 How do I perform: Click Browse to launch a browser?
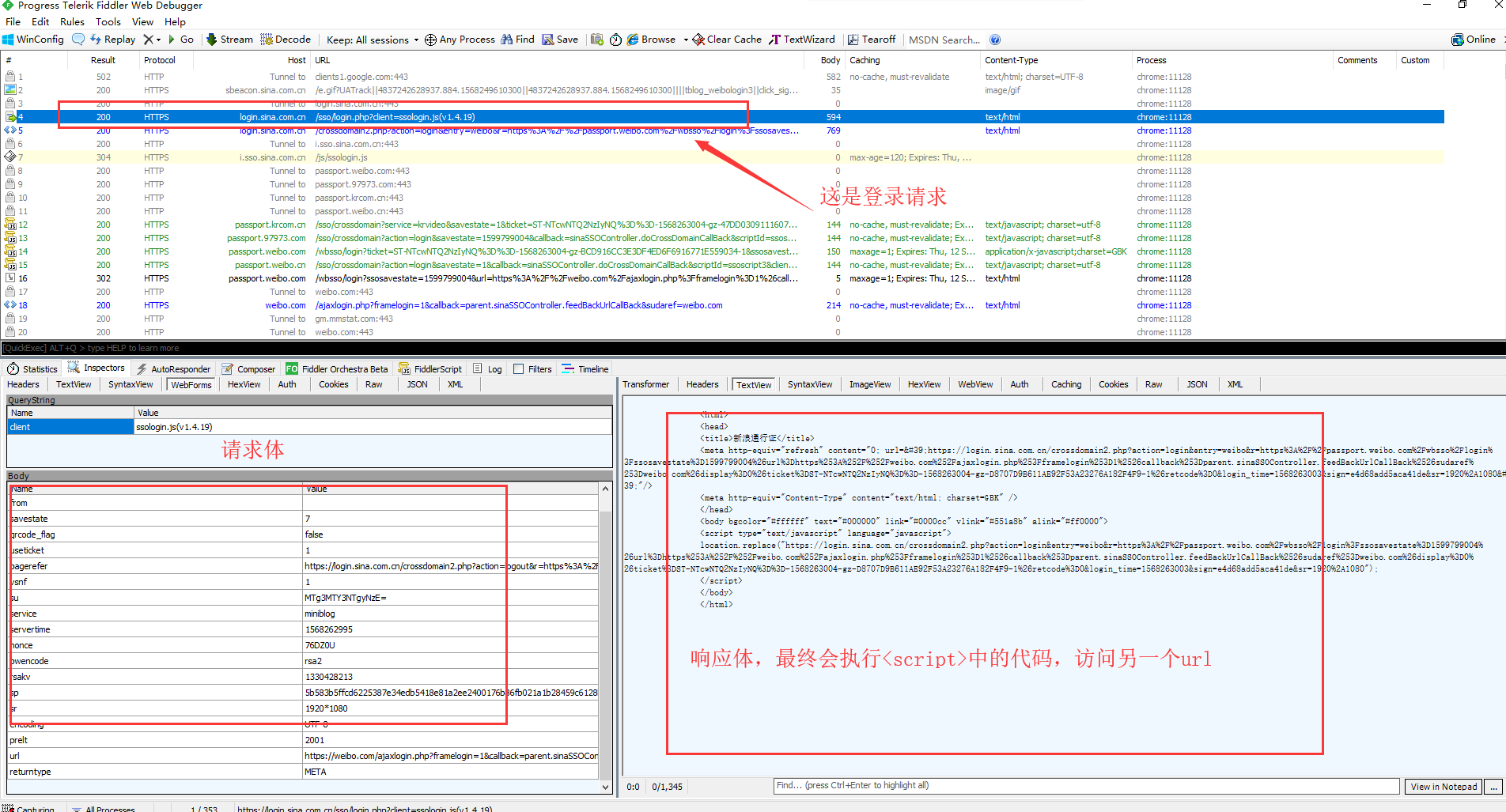[x=652, y=40]
